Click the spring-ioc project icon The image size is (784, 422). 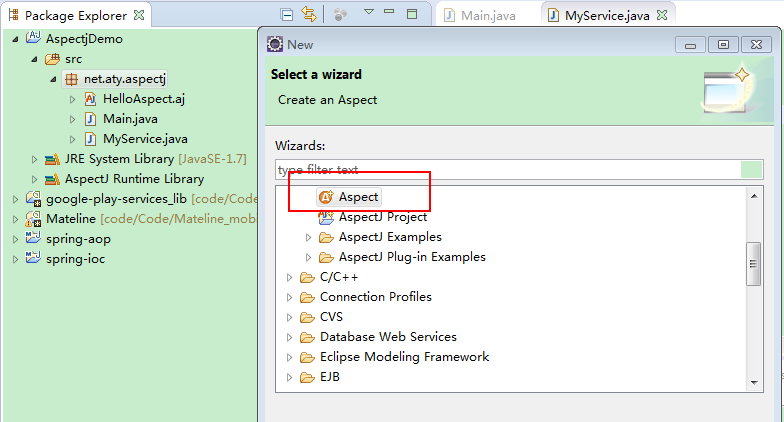pyautogui.click(x=34, y=258)
